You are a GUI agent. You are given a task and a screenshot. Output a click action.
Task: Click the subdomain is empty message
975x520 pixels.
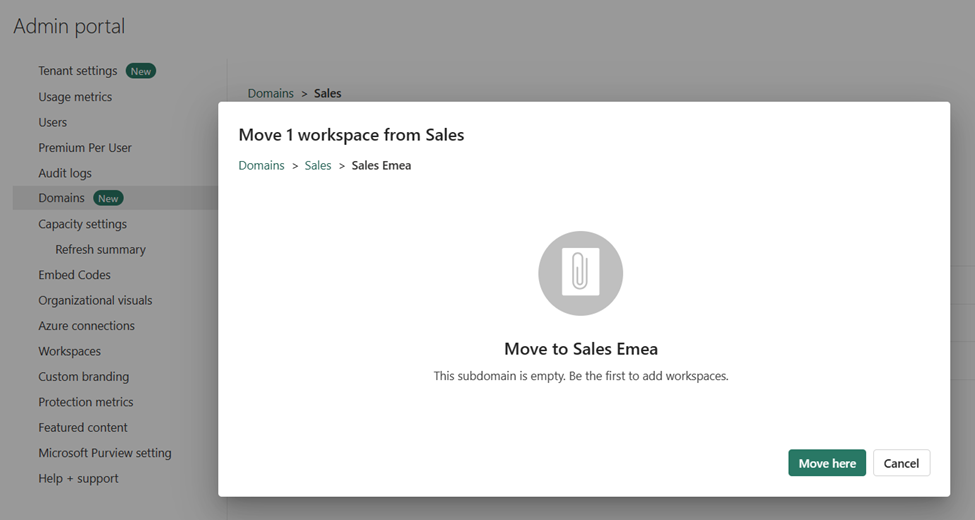(581, 376)
